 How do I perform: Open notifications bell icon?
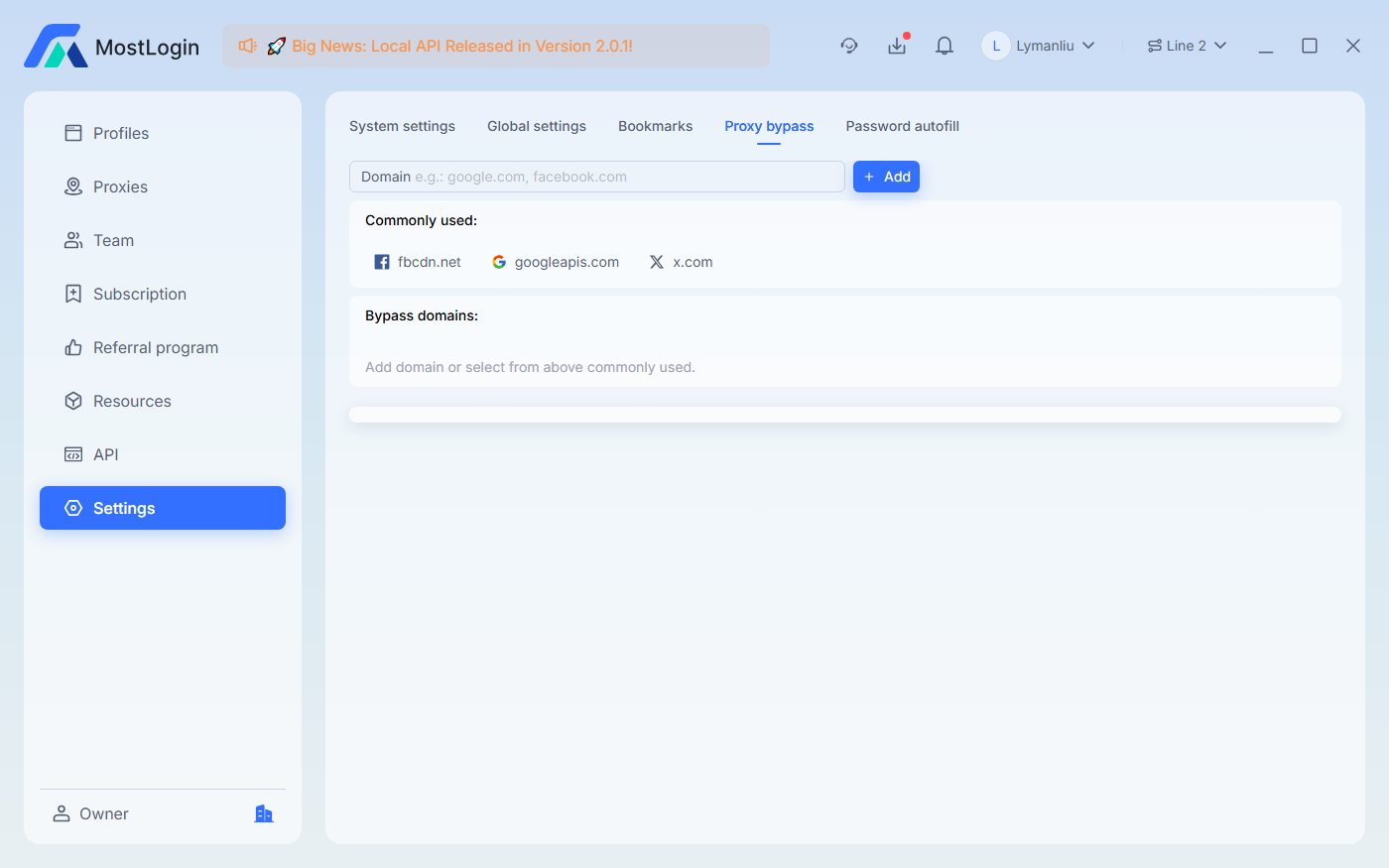pyautogui.click(x=945, y=46)
